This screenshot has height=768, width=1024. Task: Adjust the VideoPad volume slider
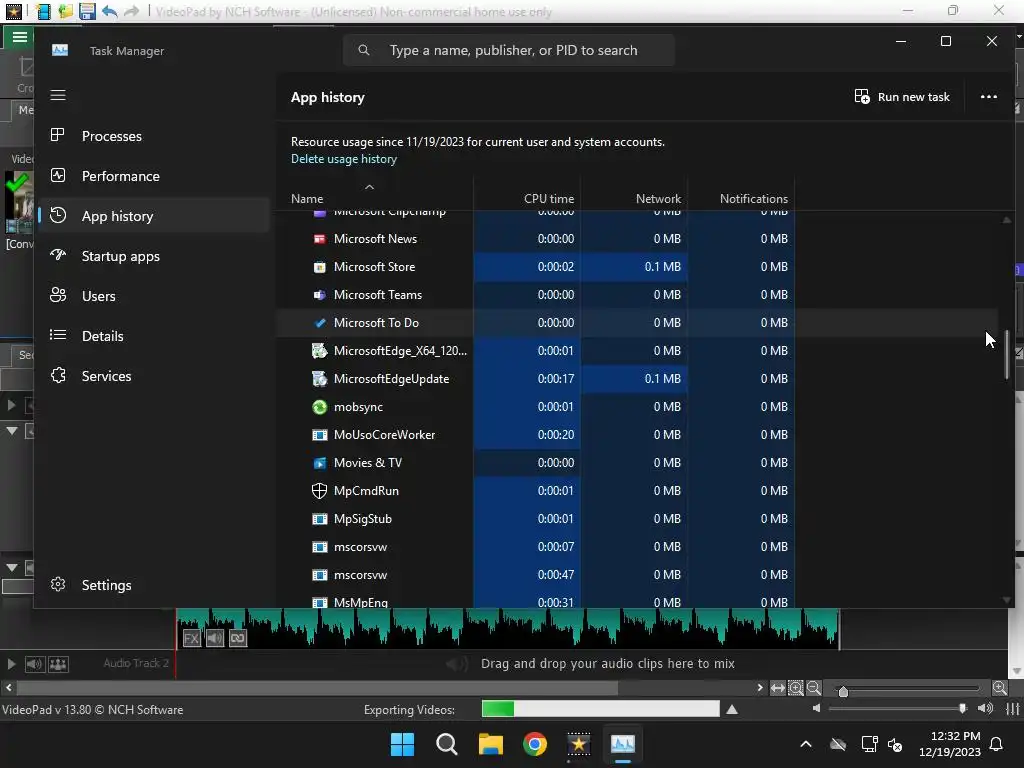(x=962, y=709)
